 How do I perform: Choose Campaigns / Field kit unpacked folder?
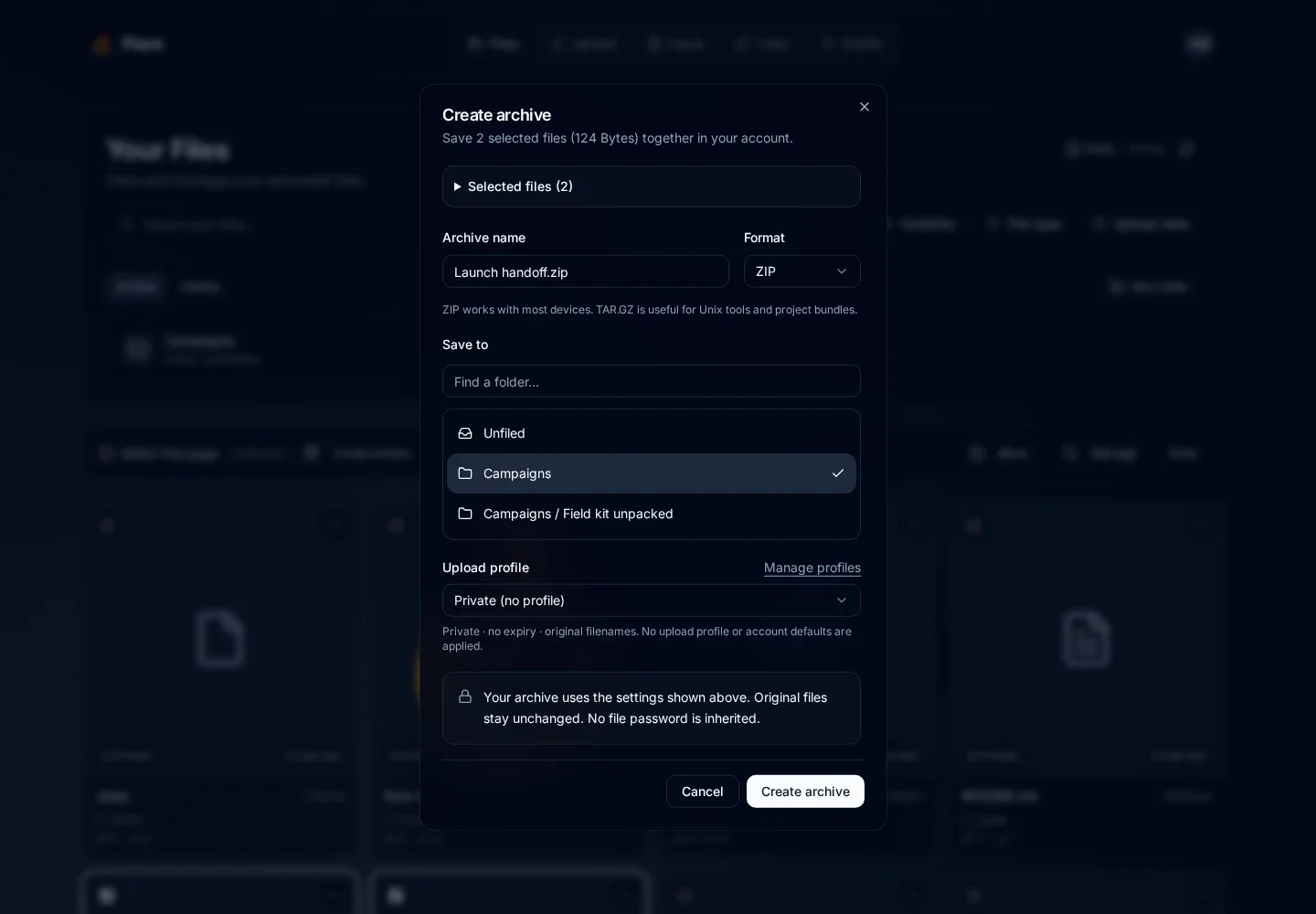click(x=652, y=514)
